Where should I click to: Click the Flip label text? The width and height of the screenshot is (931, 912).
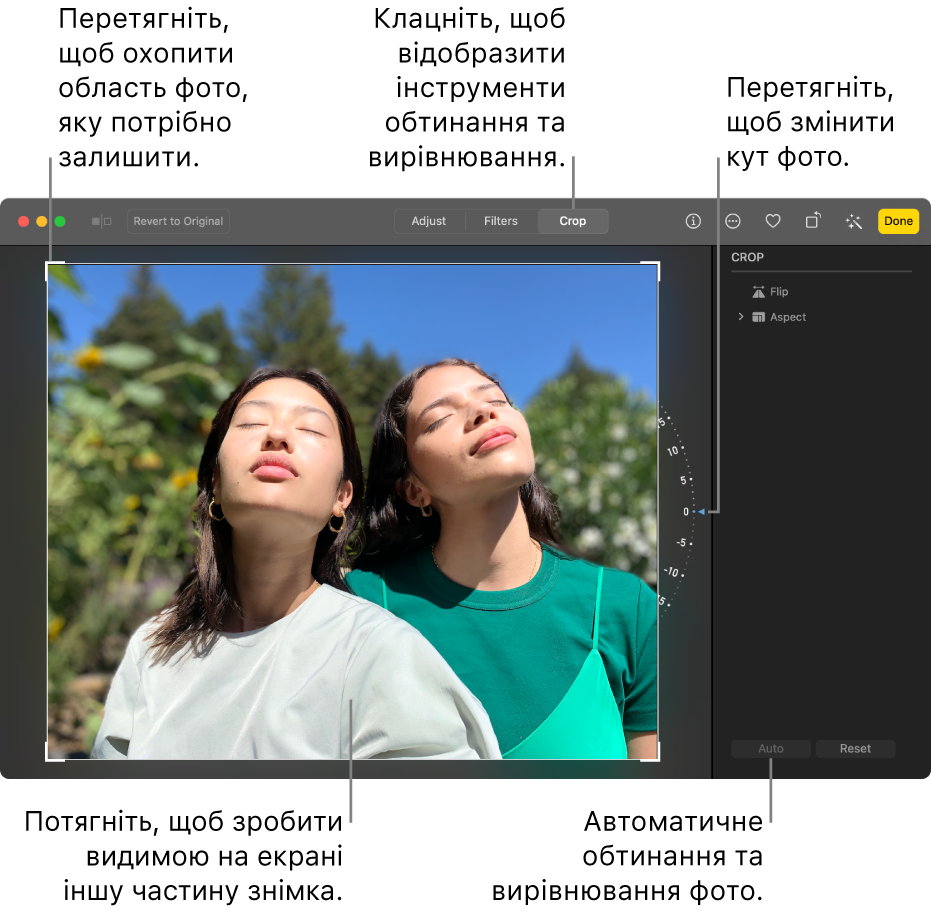pos(779,292)
